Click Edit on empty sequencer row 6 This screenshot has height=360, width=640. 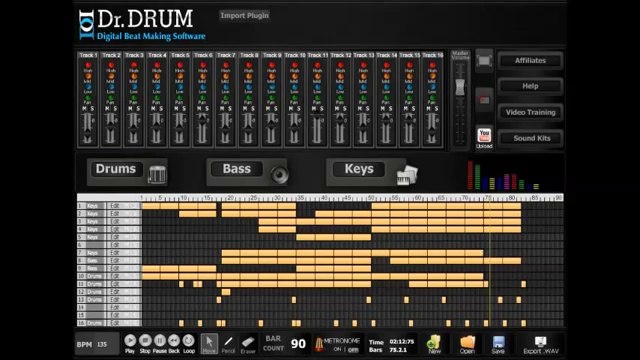click(115, 245)
